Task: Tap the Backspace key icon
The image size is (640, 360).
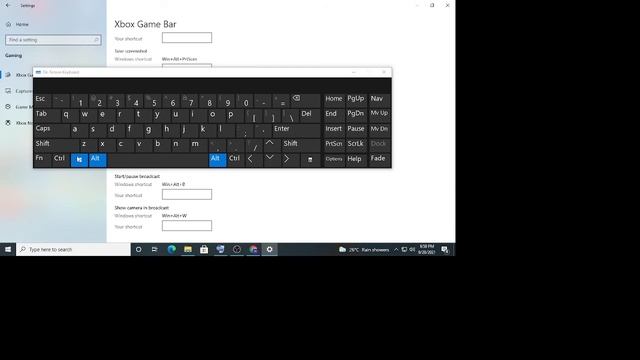Action: pyautogui.click(x=306, y=100)
